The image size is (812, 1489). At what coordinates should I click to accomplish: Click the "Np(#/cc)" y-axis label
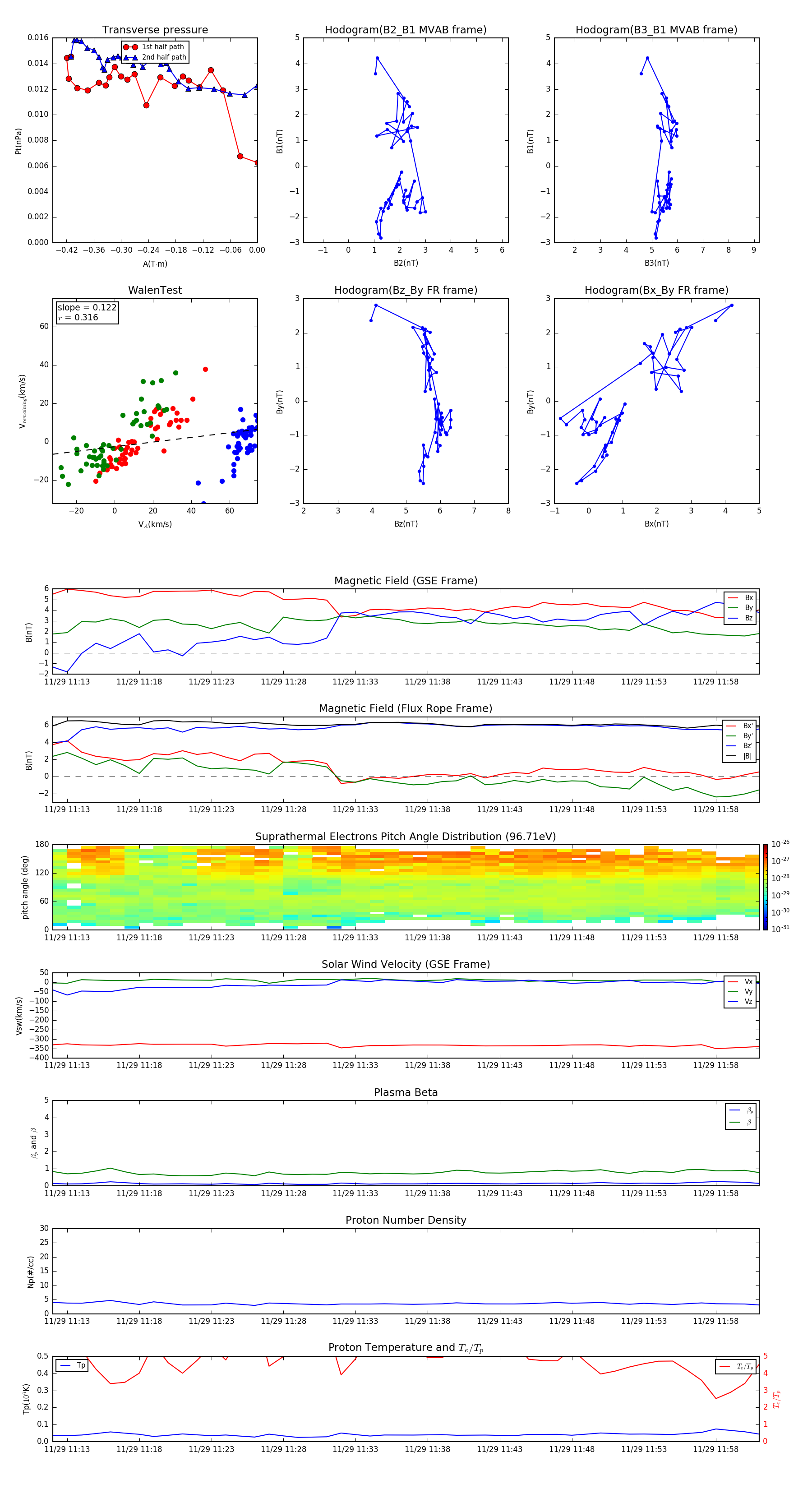coord(31,1271)
